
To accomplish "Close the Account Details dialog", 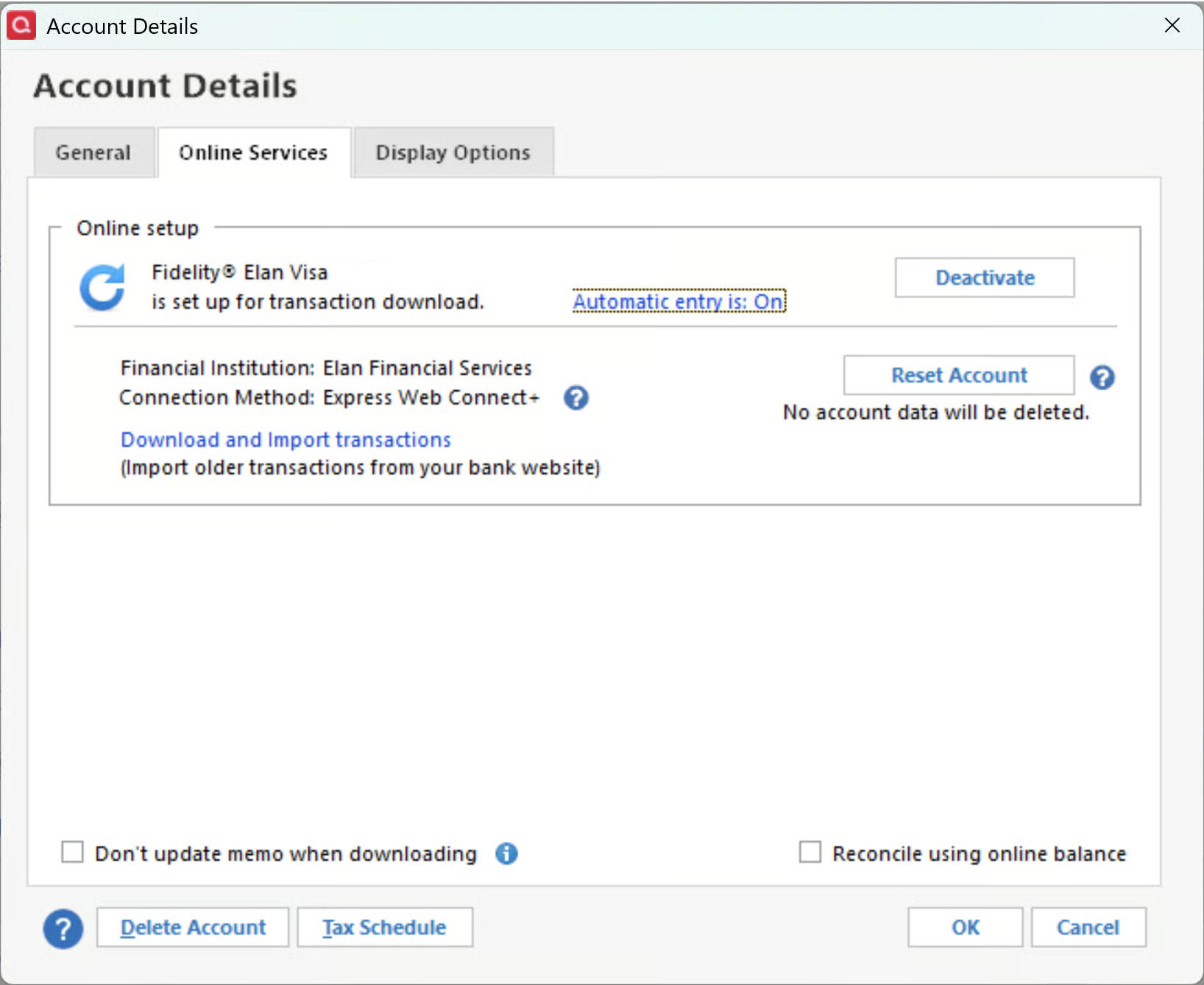I will click(1172, 26).
